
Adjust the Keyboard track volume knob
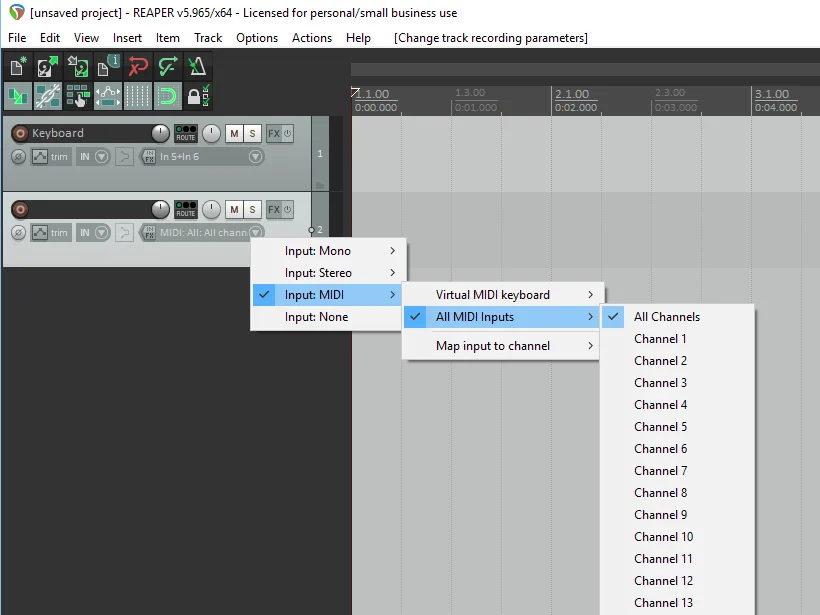click(160, 133)
